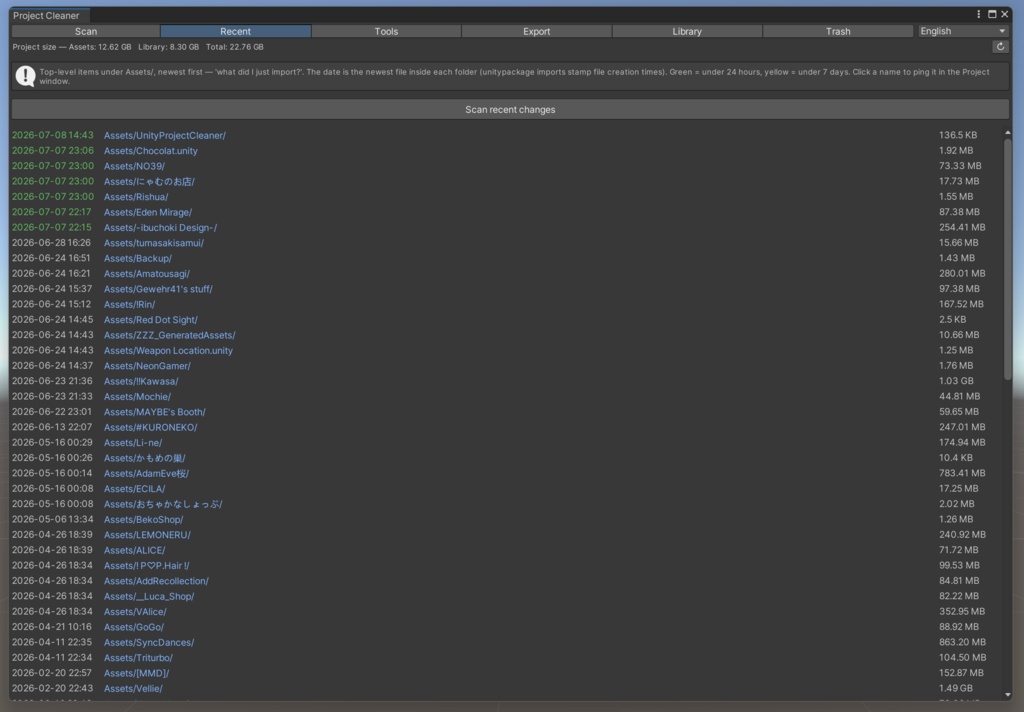Select Assets/Mochie/ entry
This screenshot has height=712, width=1024.
tap(137, 396)
